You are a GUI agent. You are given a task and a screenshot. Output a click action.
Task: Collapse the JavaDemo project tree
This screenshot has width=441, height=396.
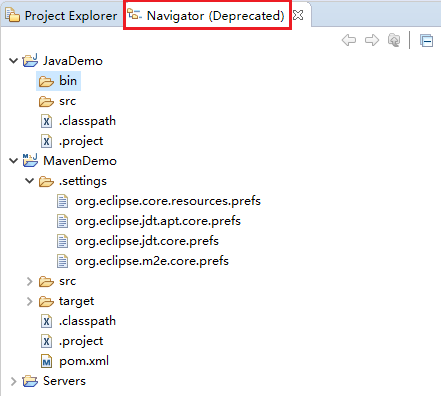point(13,61)
